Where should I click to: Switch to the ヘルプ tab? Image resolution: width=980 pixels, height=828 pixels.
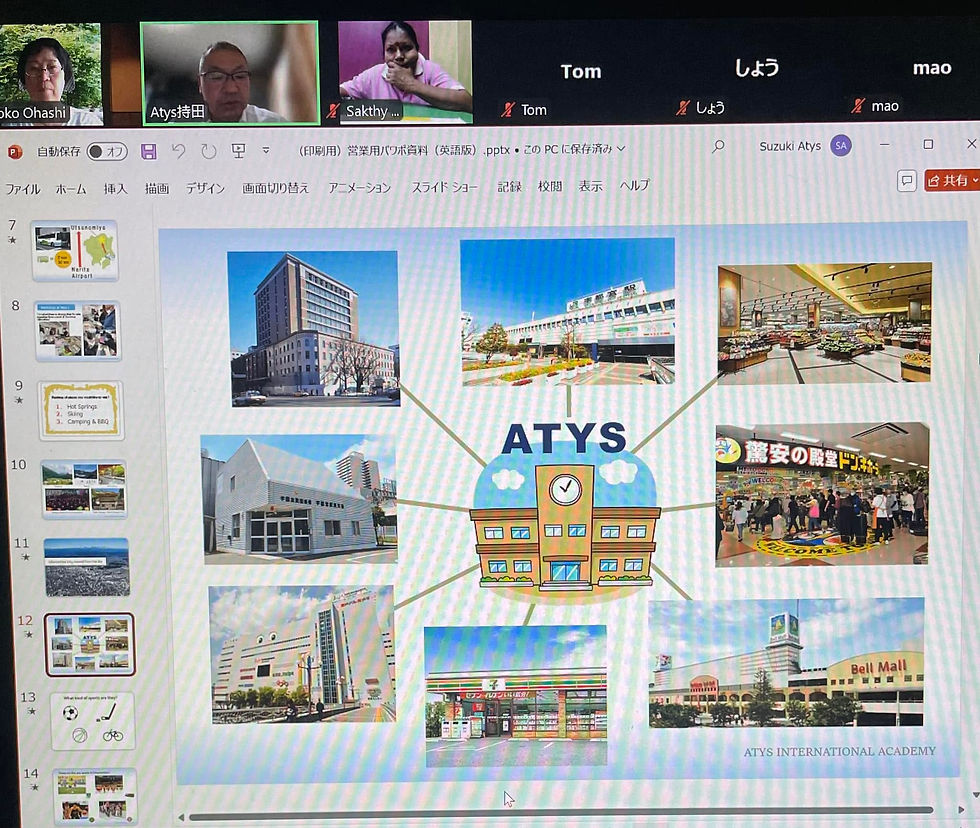tap(634, 185)
